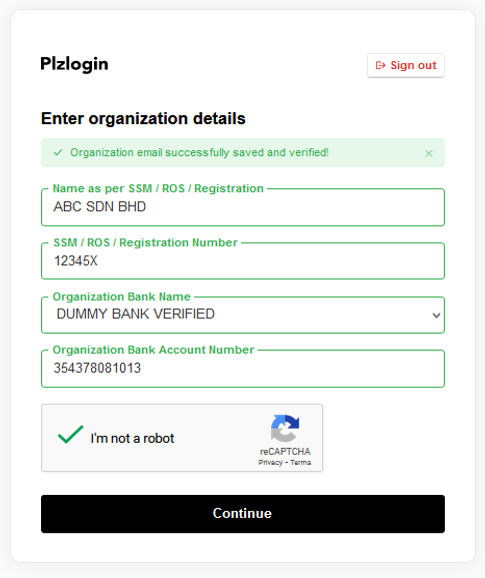Click the reCAPTCHA logo icon
The height and width of the screenshot is (578, 485).
pos(285,428)
